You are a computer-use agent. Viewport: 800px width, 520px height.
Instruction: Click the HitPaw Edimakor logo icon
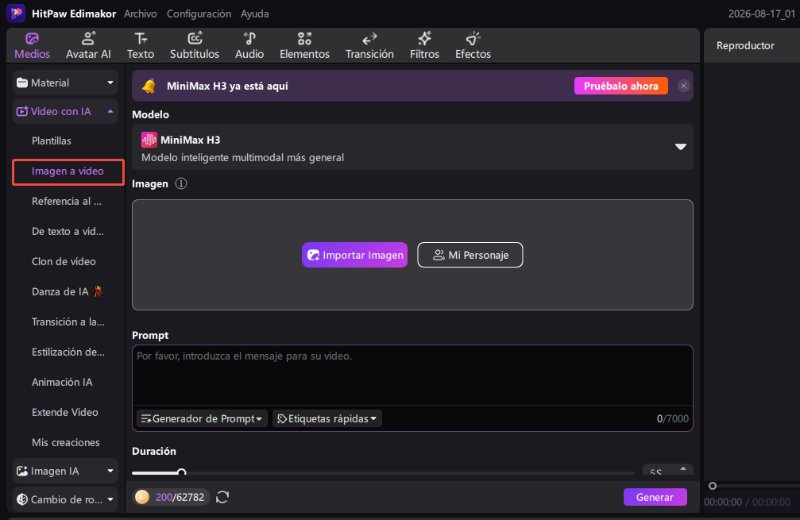(16, 13)
